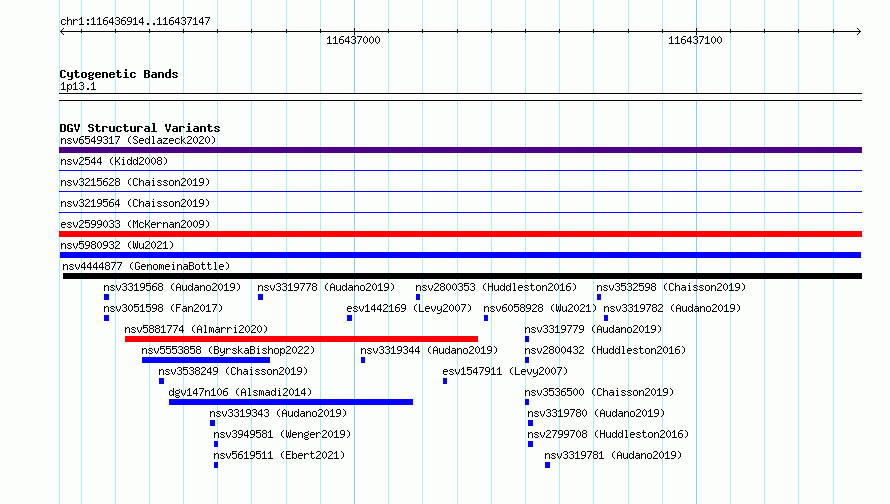Click the Cytogenetic Bands track title

(119, 74)
